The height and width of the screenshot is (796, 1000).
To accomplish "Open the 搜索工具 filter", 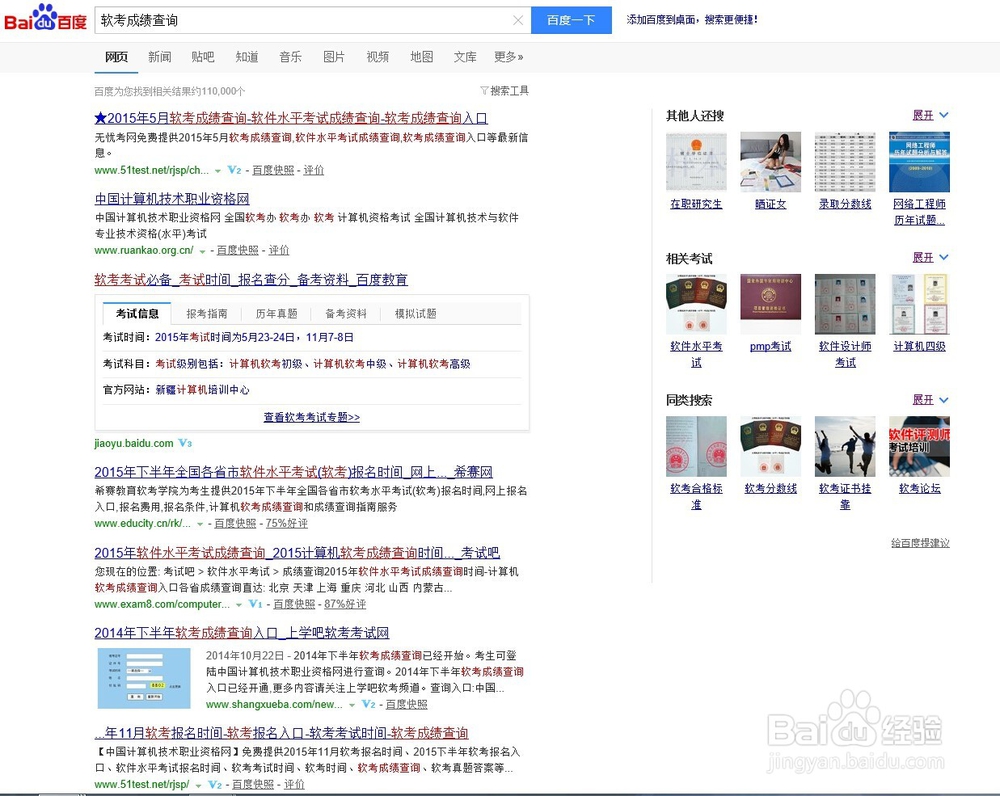I will (x=504, y=91).
